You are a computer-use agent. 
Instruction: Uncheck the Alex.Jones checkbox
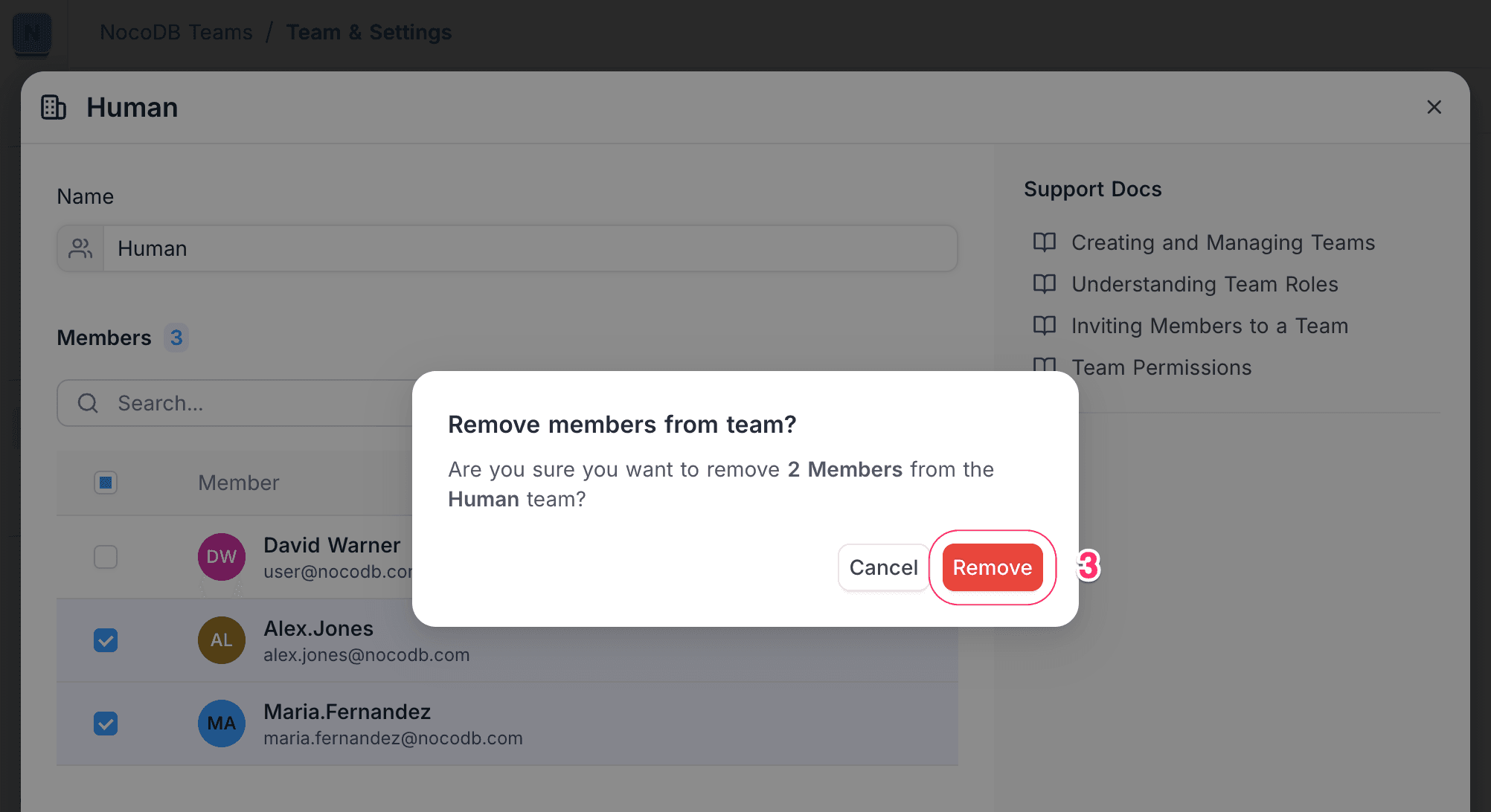point(106,640)
